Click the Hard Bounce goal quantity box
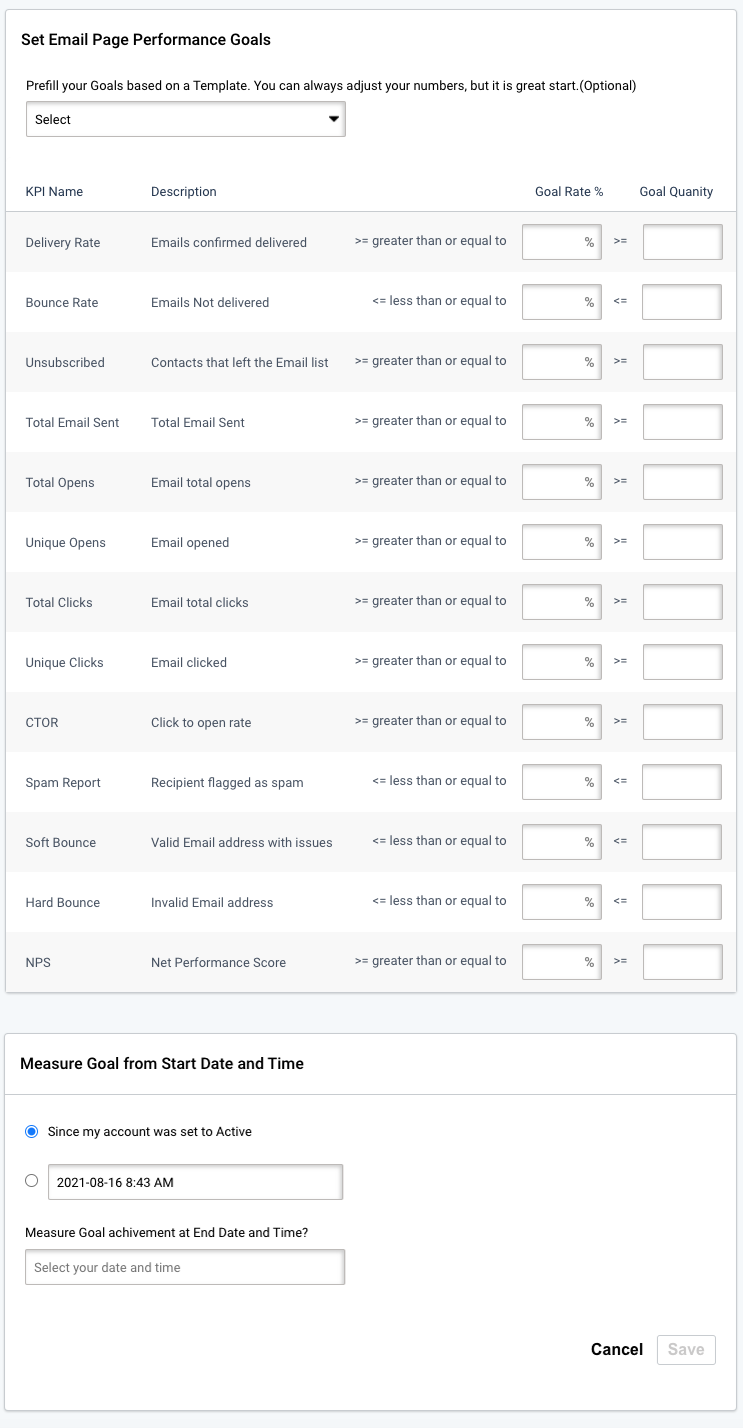Image resolution: width=743 pixels, height=1428 pixels. [682, 901]
